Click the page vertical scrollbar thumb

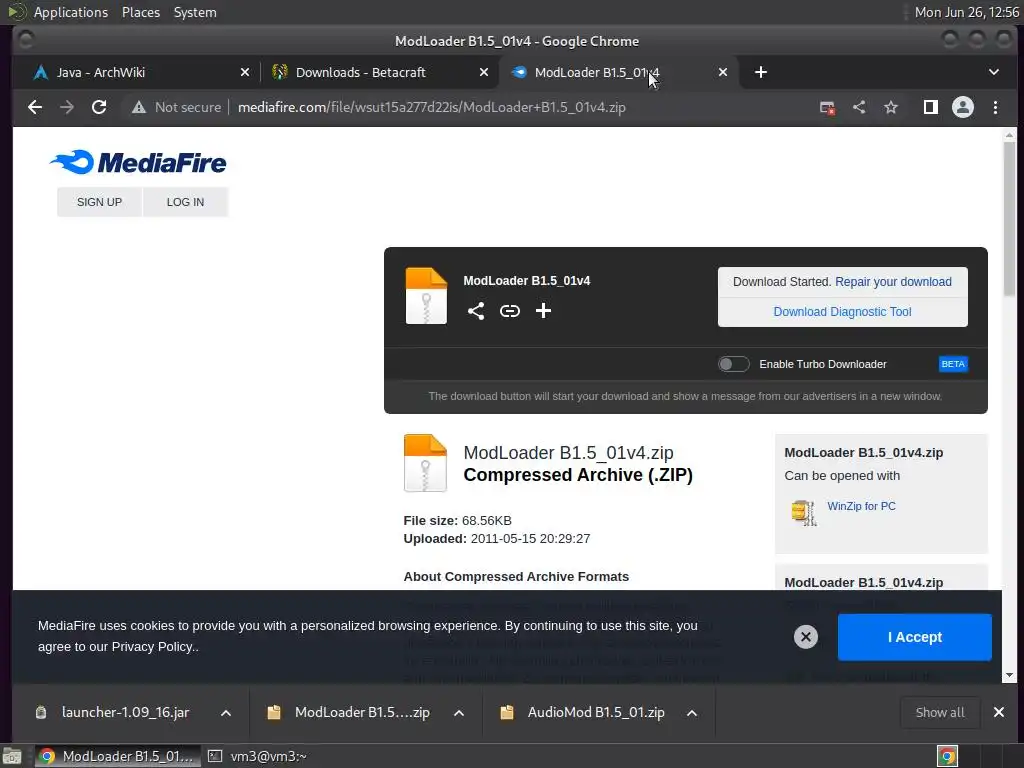coord(1010,219)
